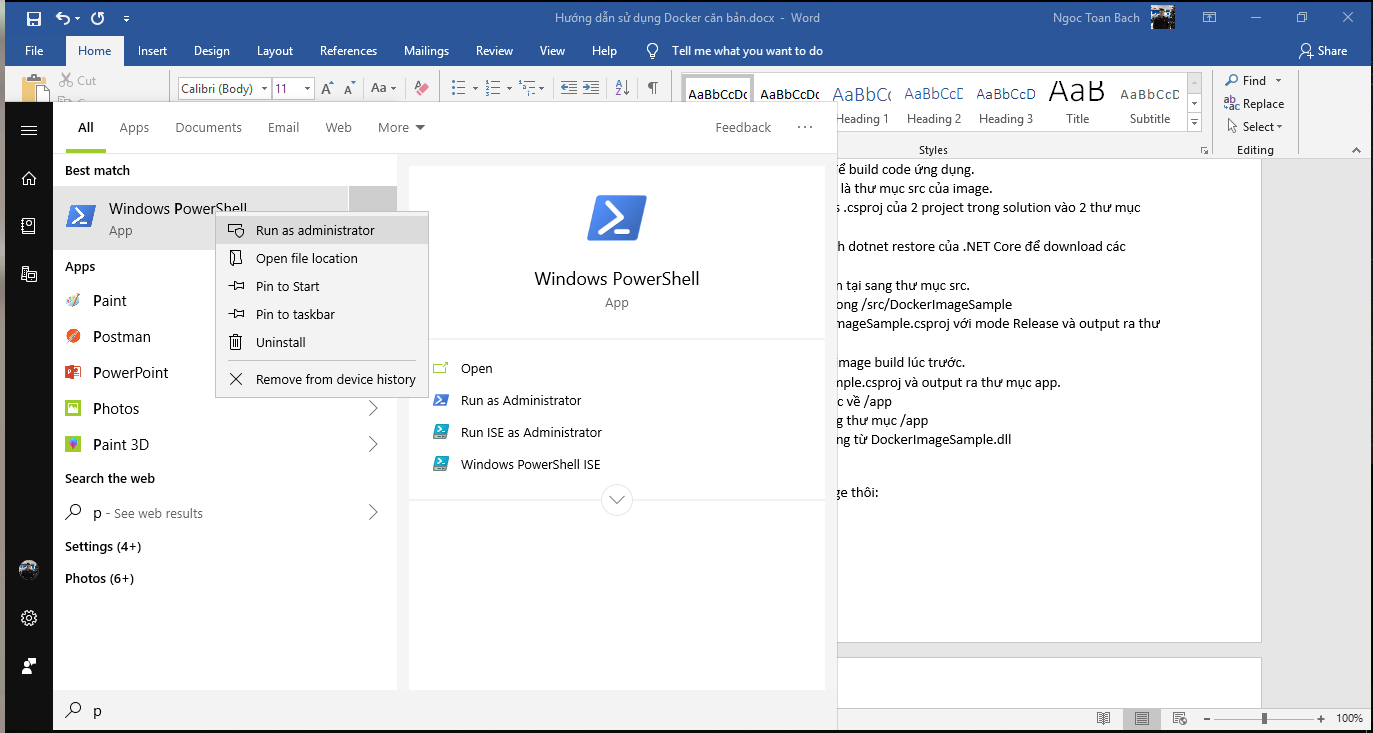Click the zoom slider handle
This screenshot has height=733, width=1373.
1265,718
